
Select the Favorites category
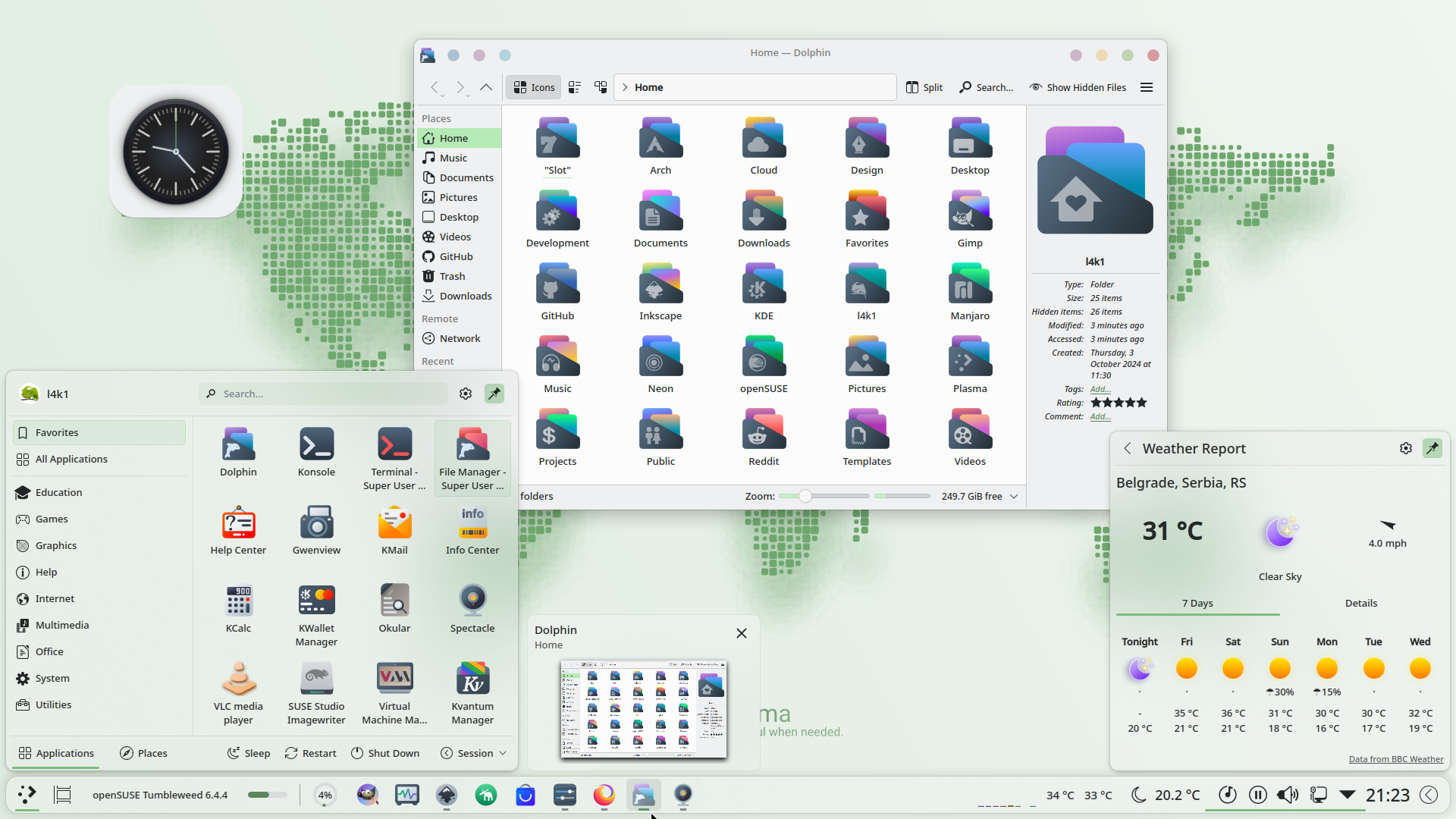[99, 432]
